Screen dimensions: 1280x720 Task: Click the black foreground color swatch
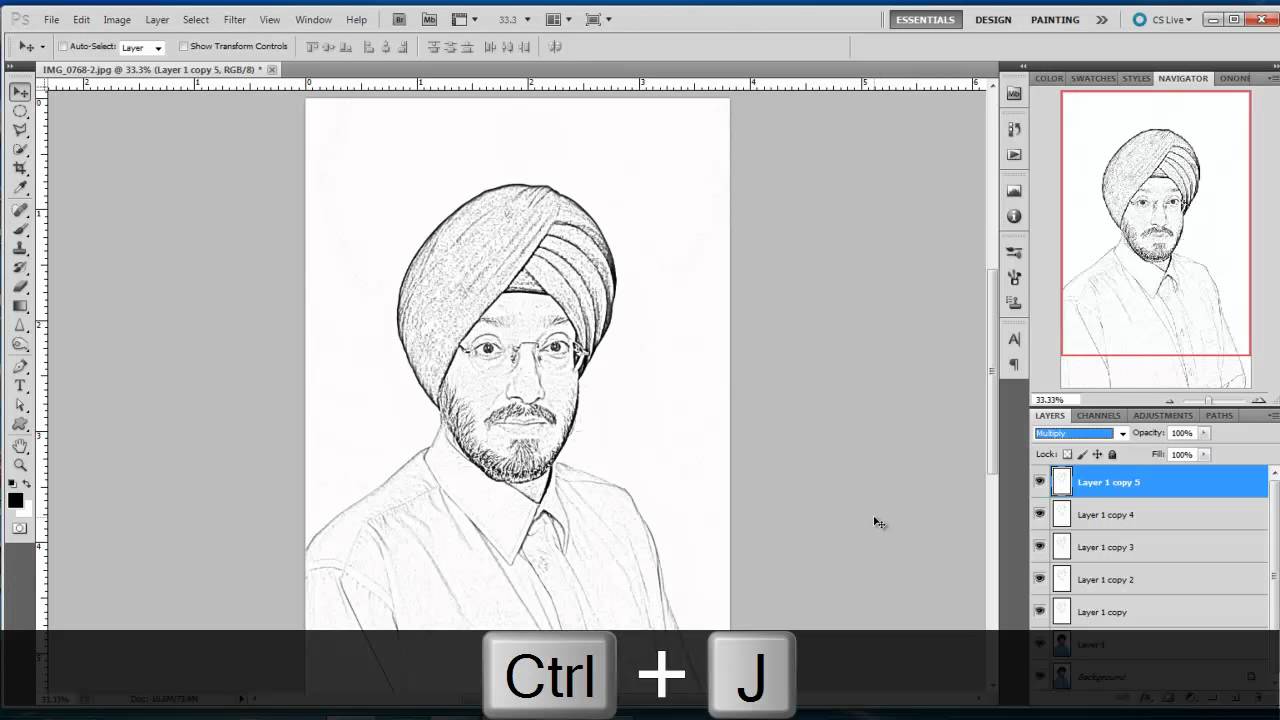click(15, 500)
